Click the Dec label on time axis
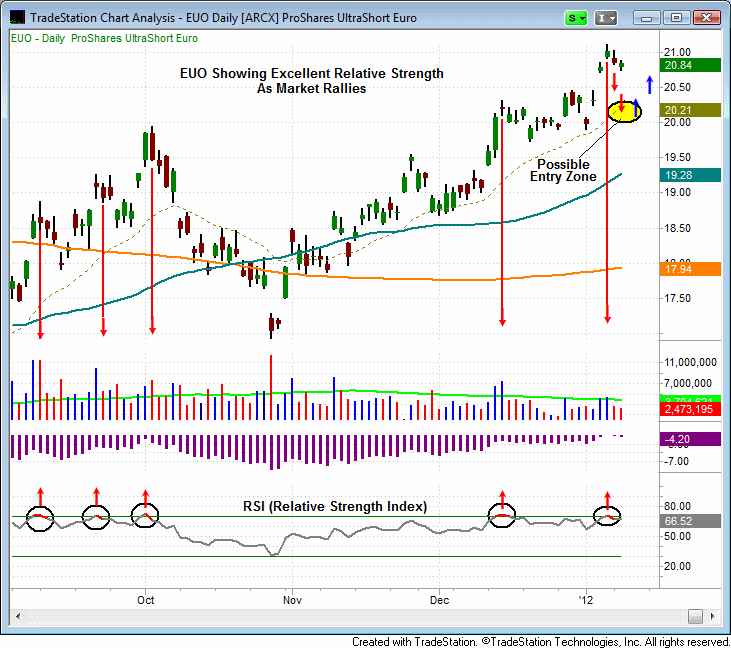Viewport: 731px width, 648px height. click(439, 600)
